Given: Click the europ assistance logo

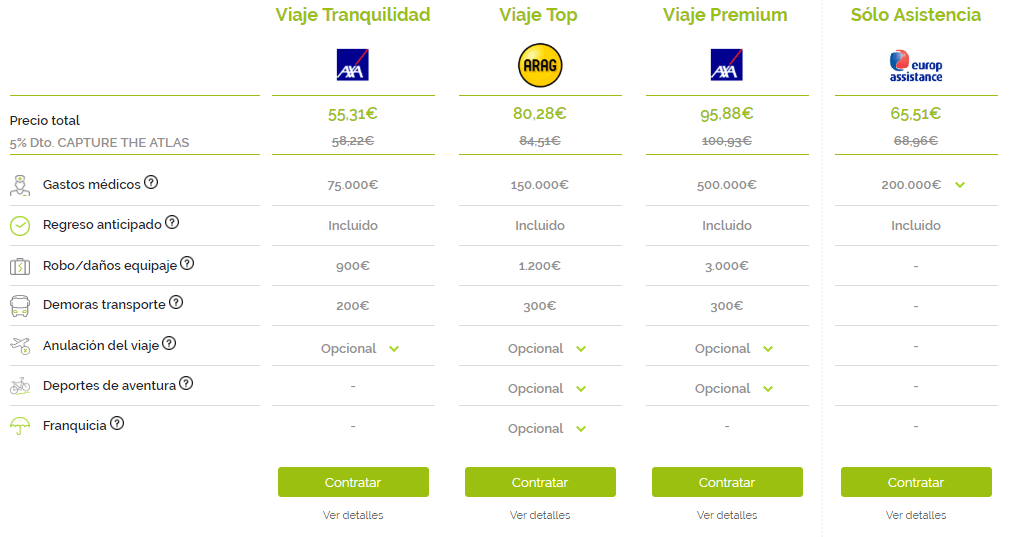Looking at the screenshot, I should coord(915,66).
